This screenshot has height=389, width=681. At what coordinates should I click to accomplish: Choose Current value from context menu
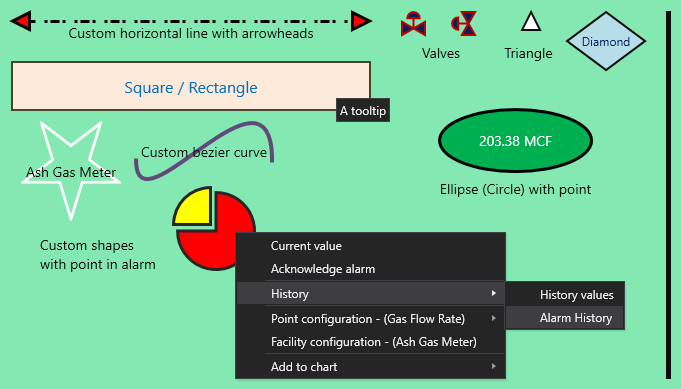click(370, 246)
